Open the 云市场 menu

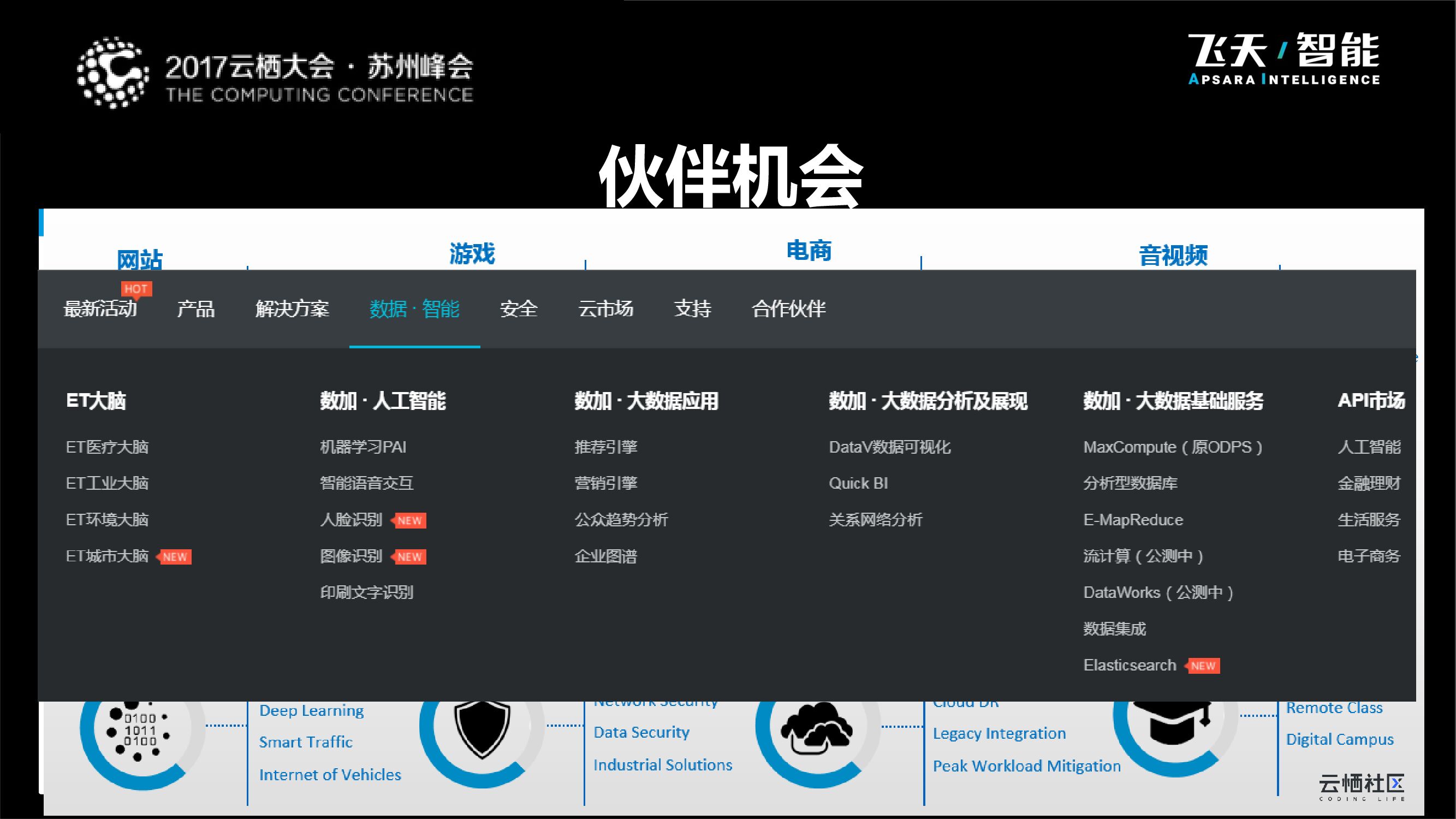pos(605,309)
